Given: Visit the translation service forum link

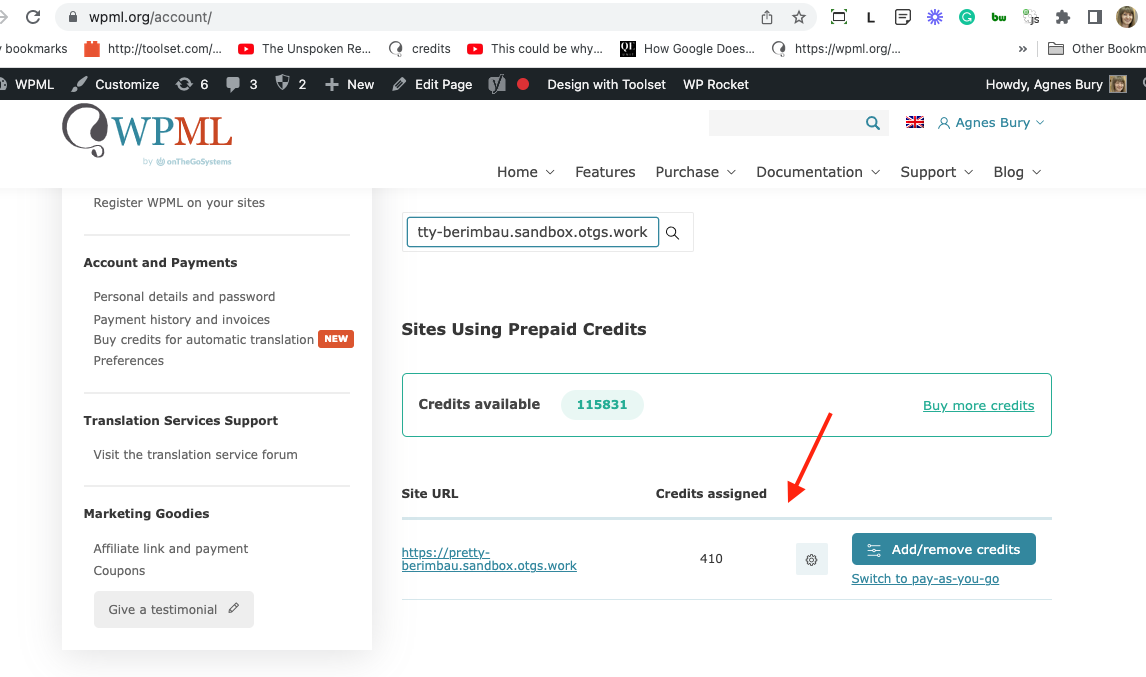Looking at the screenshot, I should [x=195, y=454].
